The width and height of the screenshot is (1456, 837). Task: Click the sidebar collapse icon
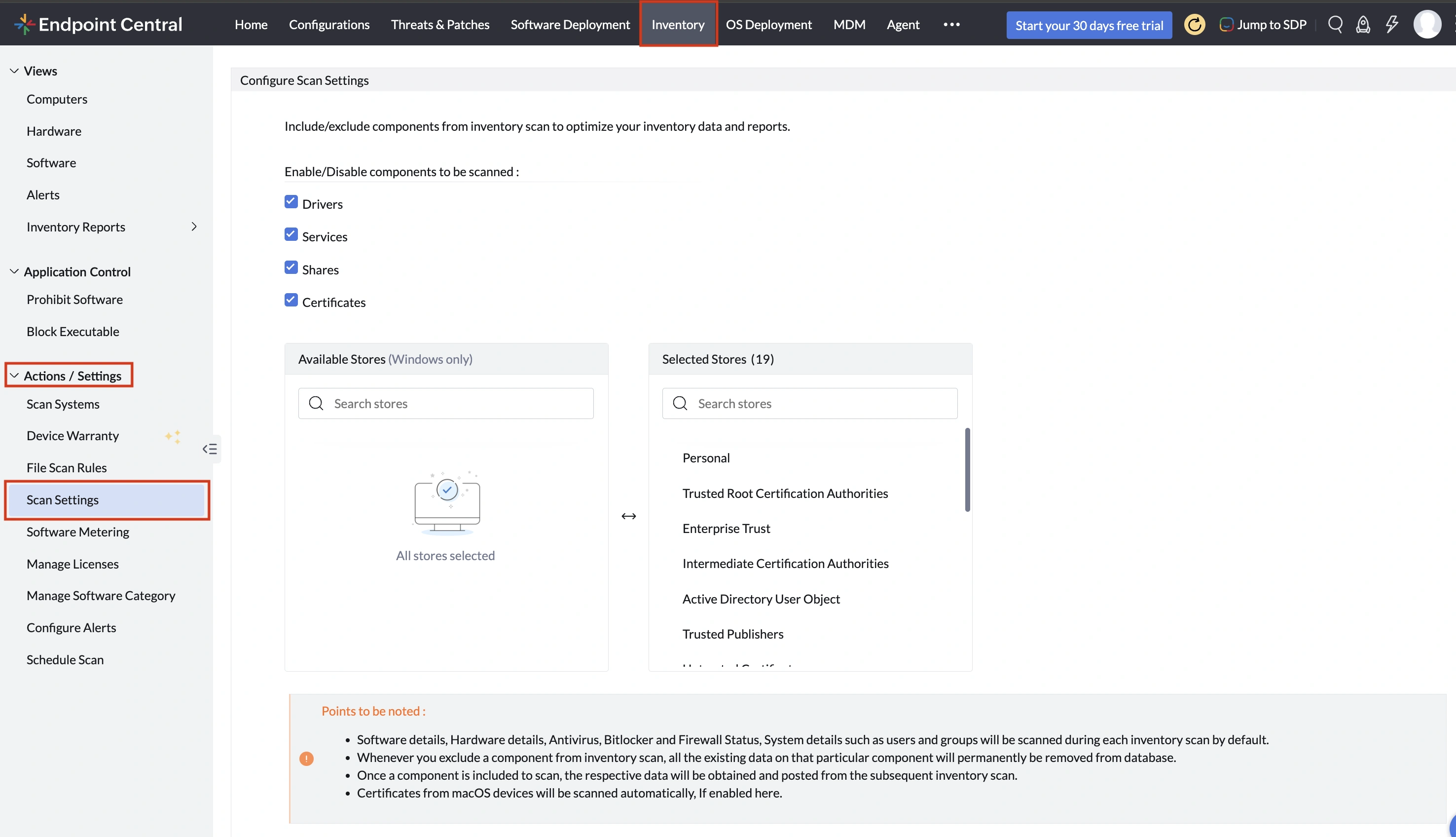210,449
